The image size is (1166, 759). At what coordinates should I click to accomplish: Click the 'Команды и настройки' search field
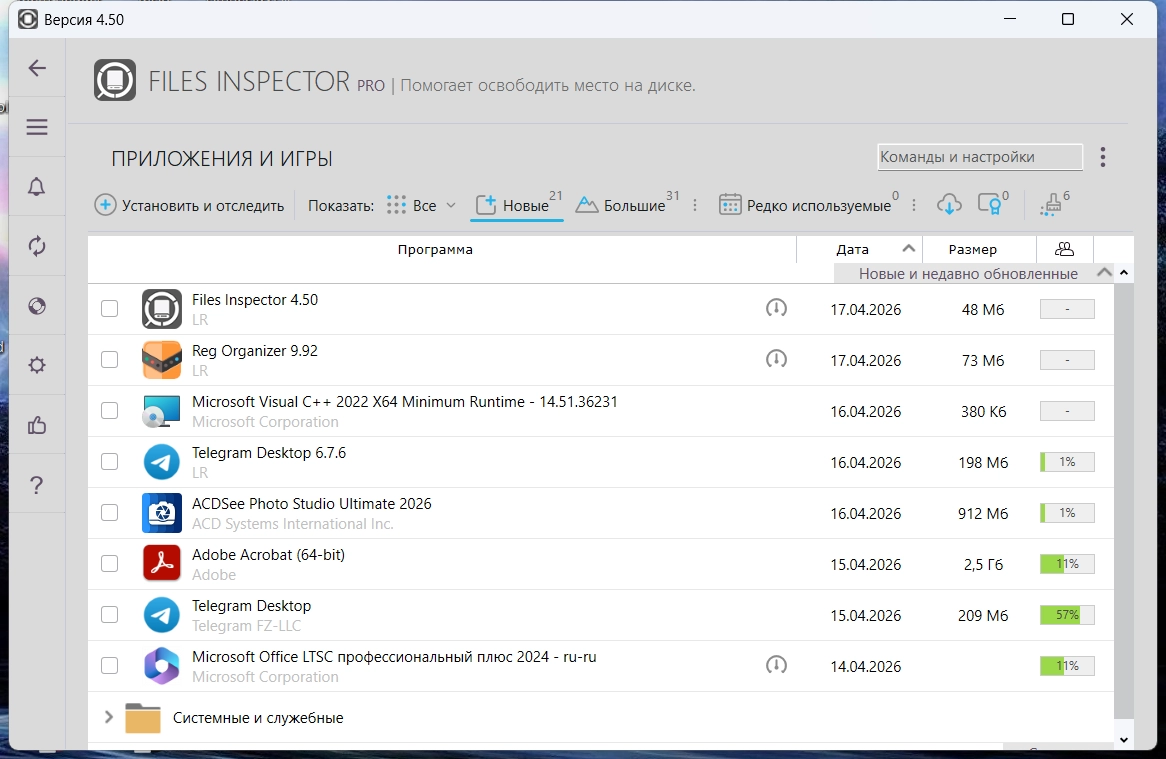(979, 157)
